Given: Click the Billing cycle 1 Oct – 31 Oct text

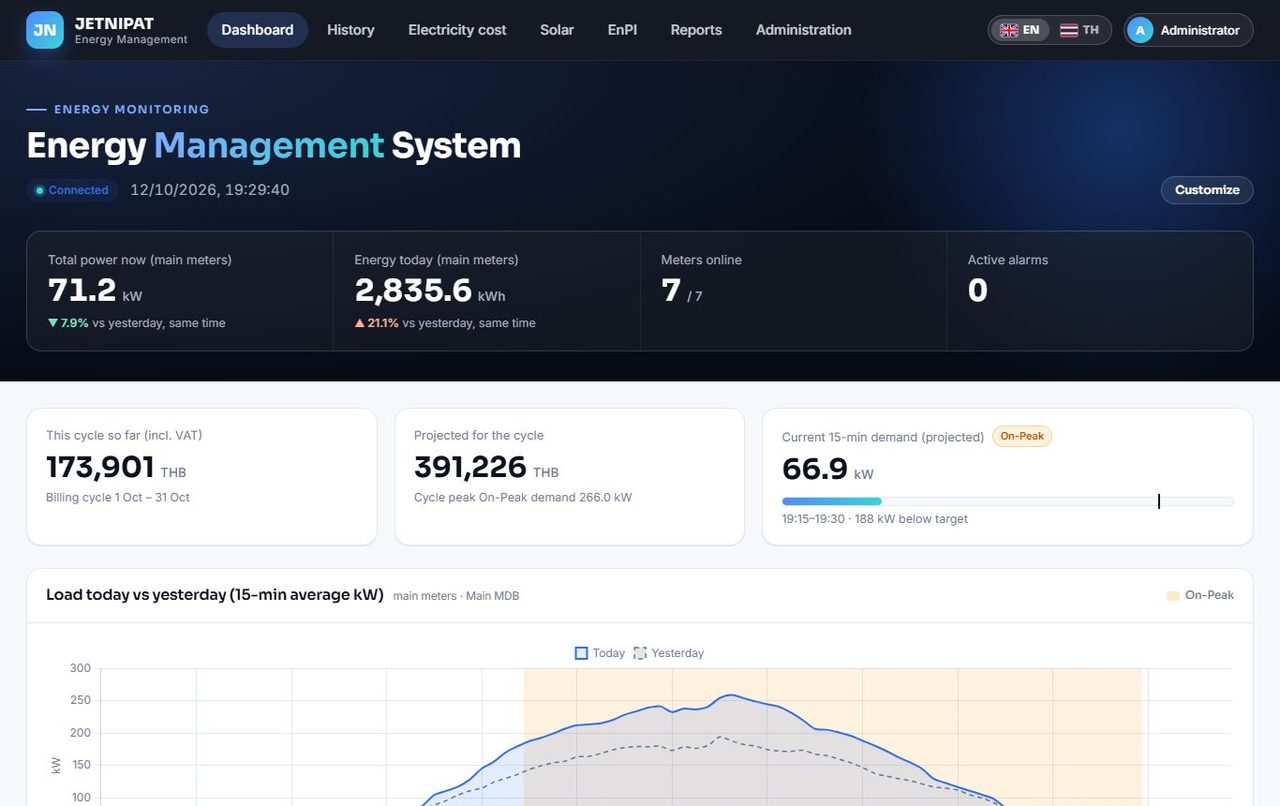Looking at the screenshot, I should tap(118, 497).
